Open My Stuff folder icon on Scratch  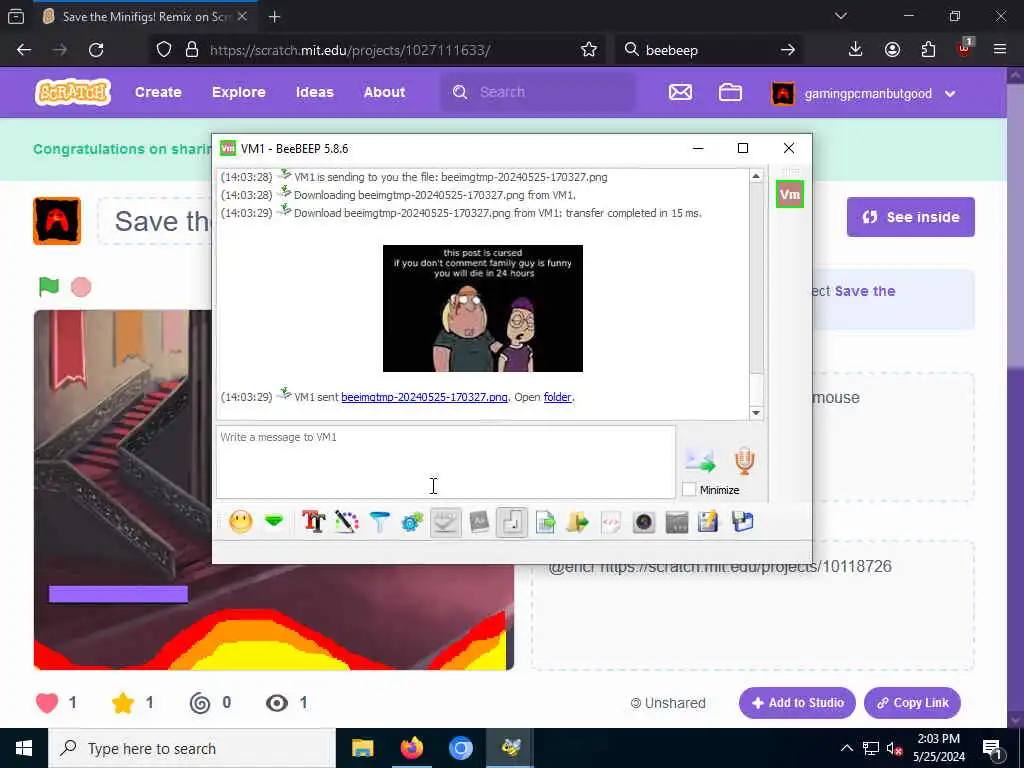click(730, 92)
